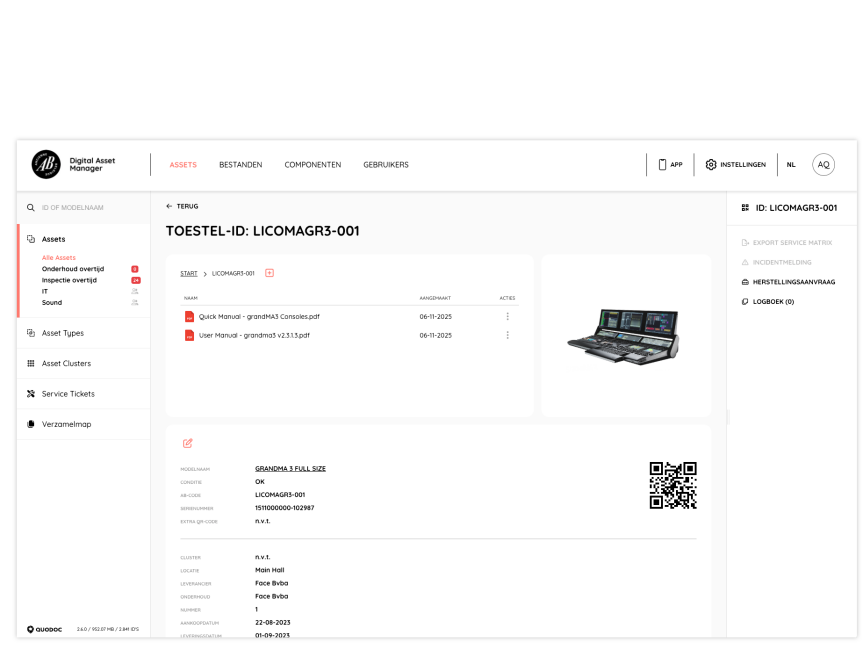Select Assets in the sidebar

53,239
